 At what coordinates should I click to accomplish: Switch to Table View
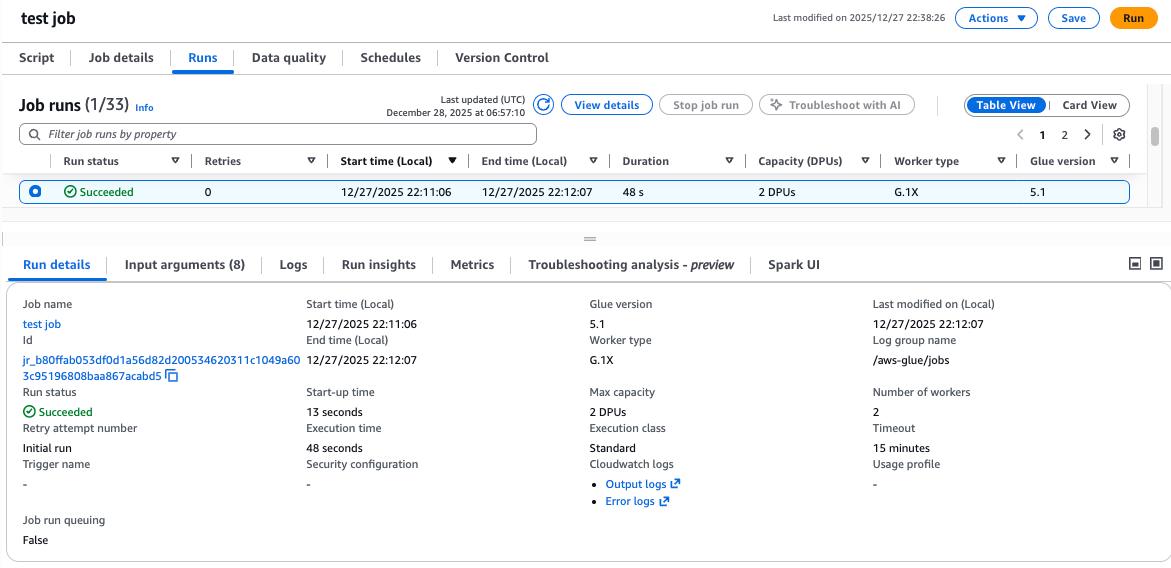tap(1006, 105)
